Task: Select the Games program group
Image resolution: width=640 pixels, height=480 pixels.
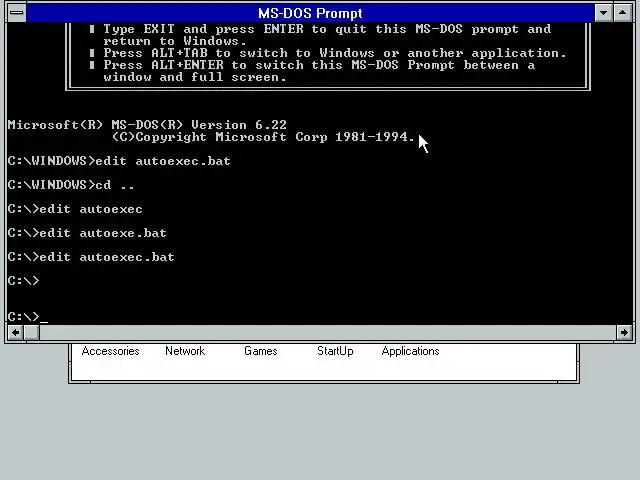Action: pyautogui.click(x=260, y=351)
